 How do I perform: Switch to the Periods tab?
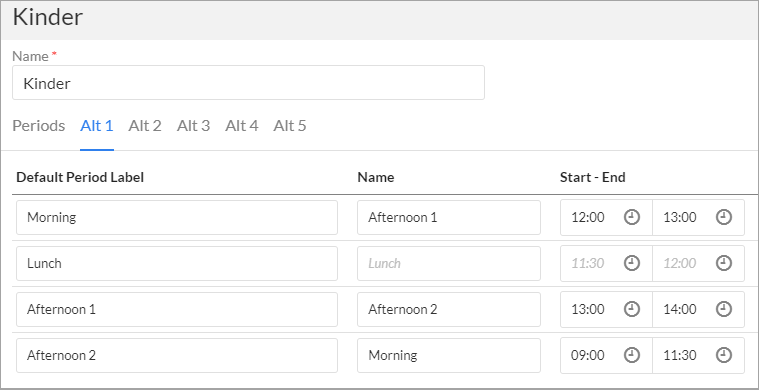39,126
